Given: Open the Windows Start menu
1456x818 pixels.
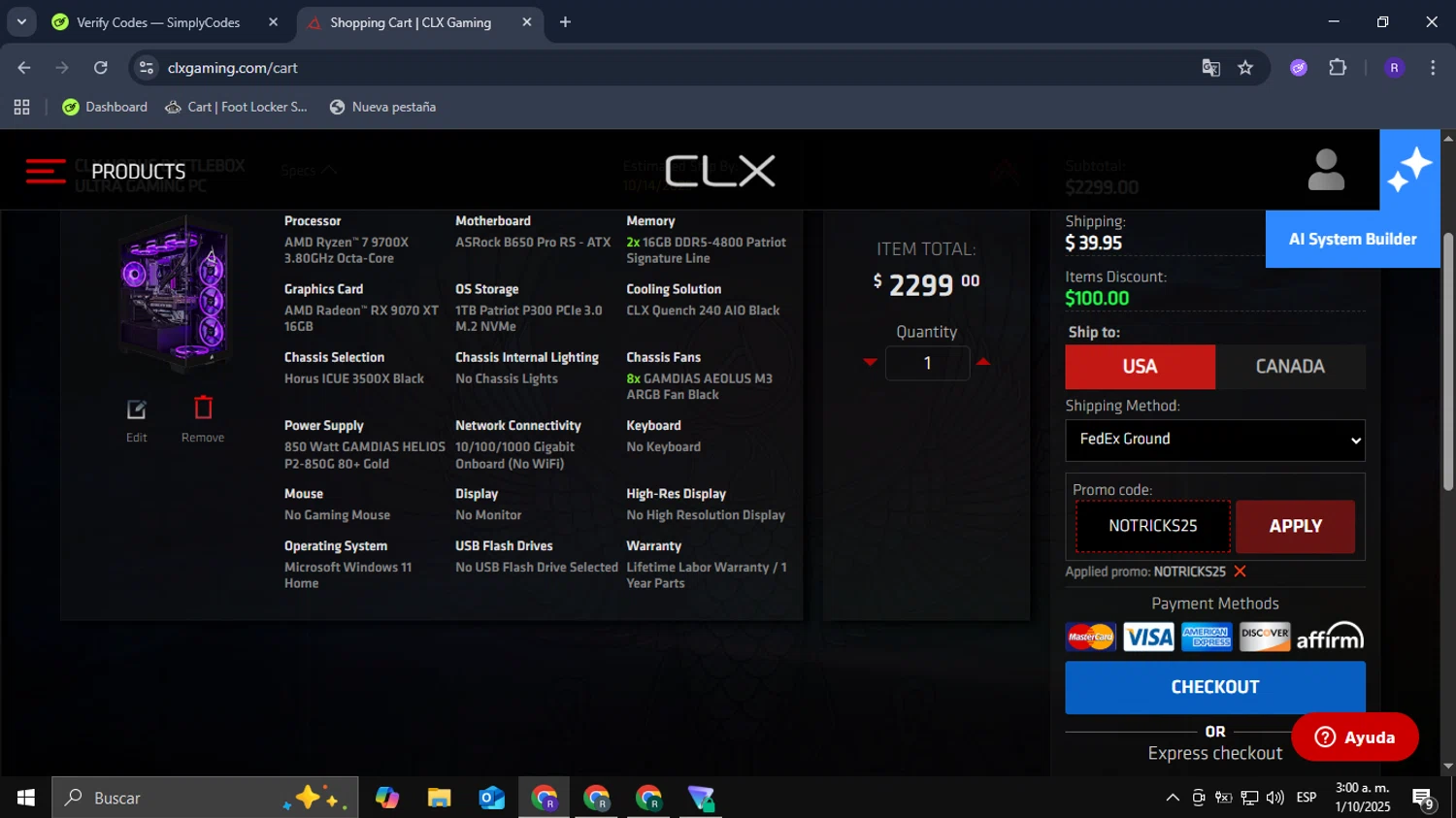Looking at the screenshot, I should coord(26,798).
